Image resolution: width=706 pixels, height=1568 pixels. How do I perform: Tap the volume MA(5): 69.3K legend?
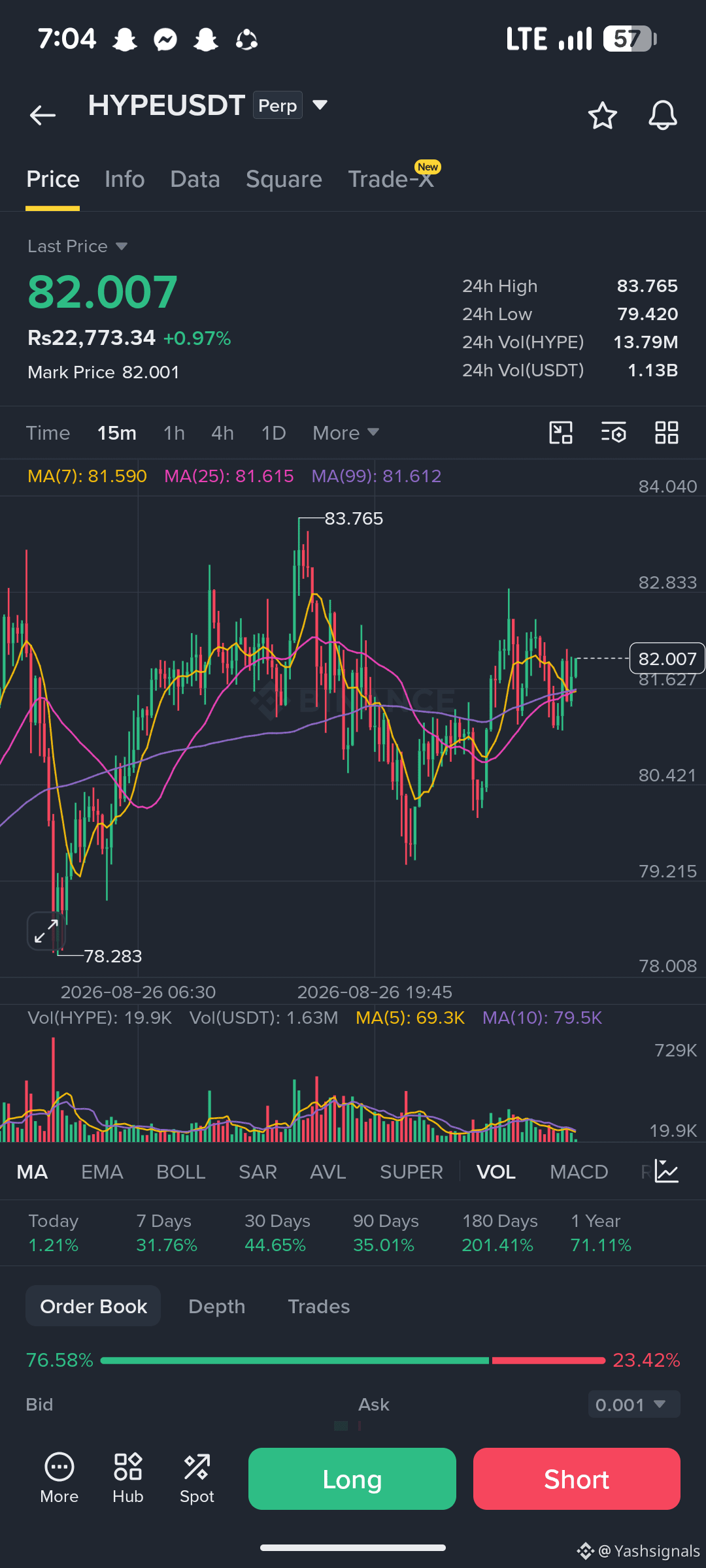[x=410, y=1017]
